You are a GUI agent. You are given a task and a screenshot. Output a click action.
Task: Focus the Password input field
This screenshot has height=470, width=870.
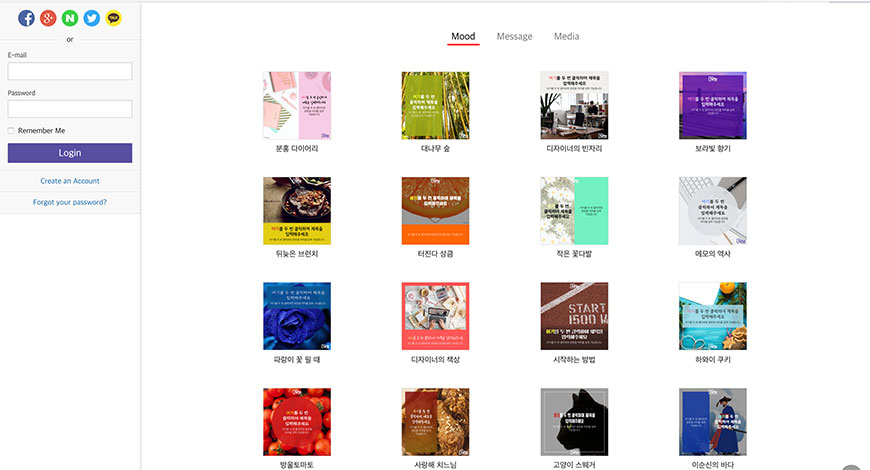click(70, 109)
